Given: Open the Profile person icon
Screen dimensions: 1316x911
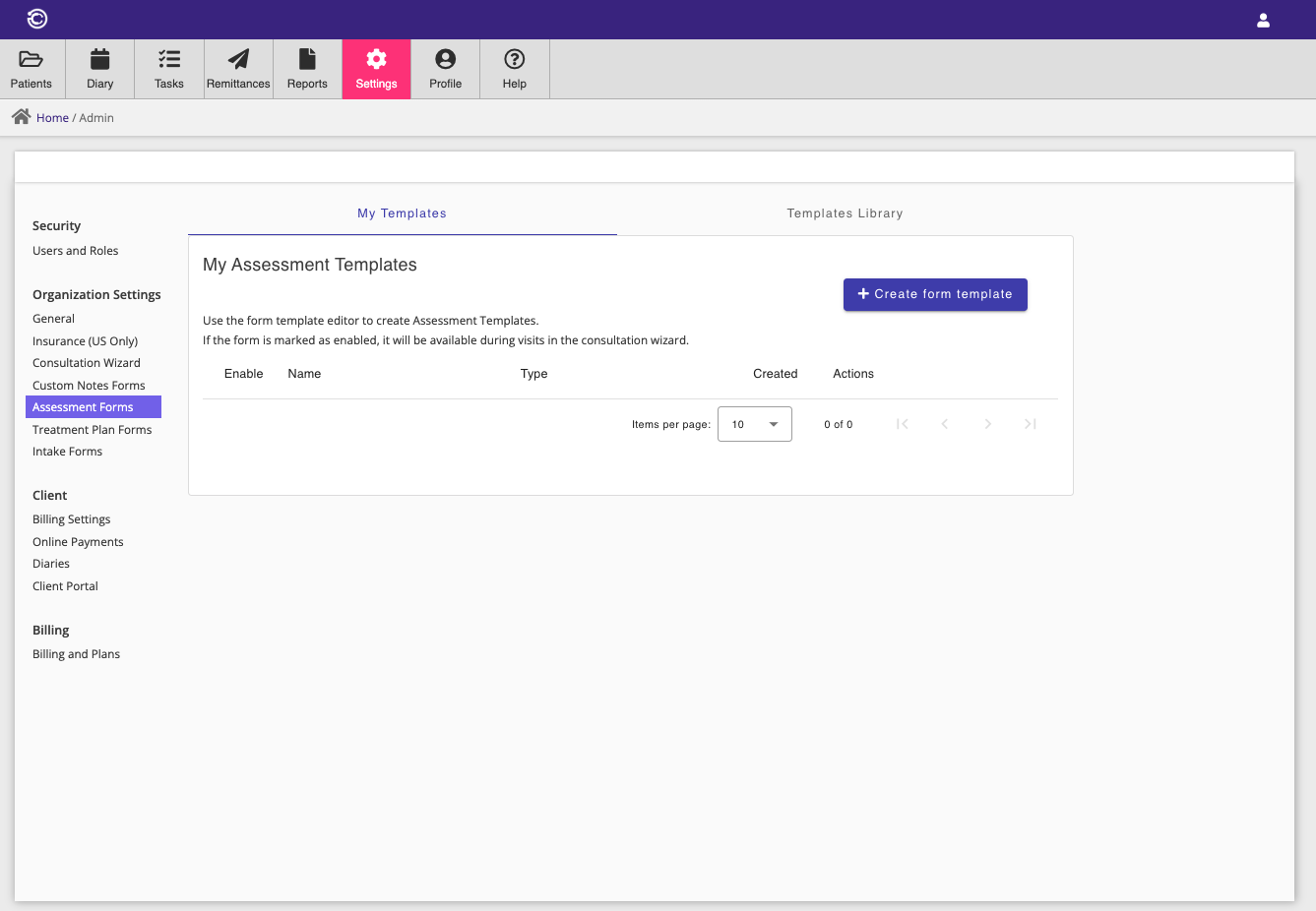Looking at the screenshot, I should [x=445, y=60].
